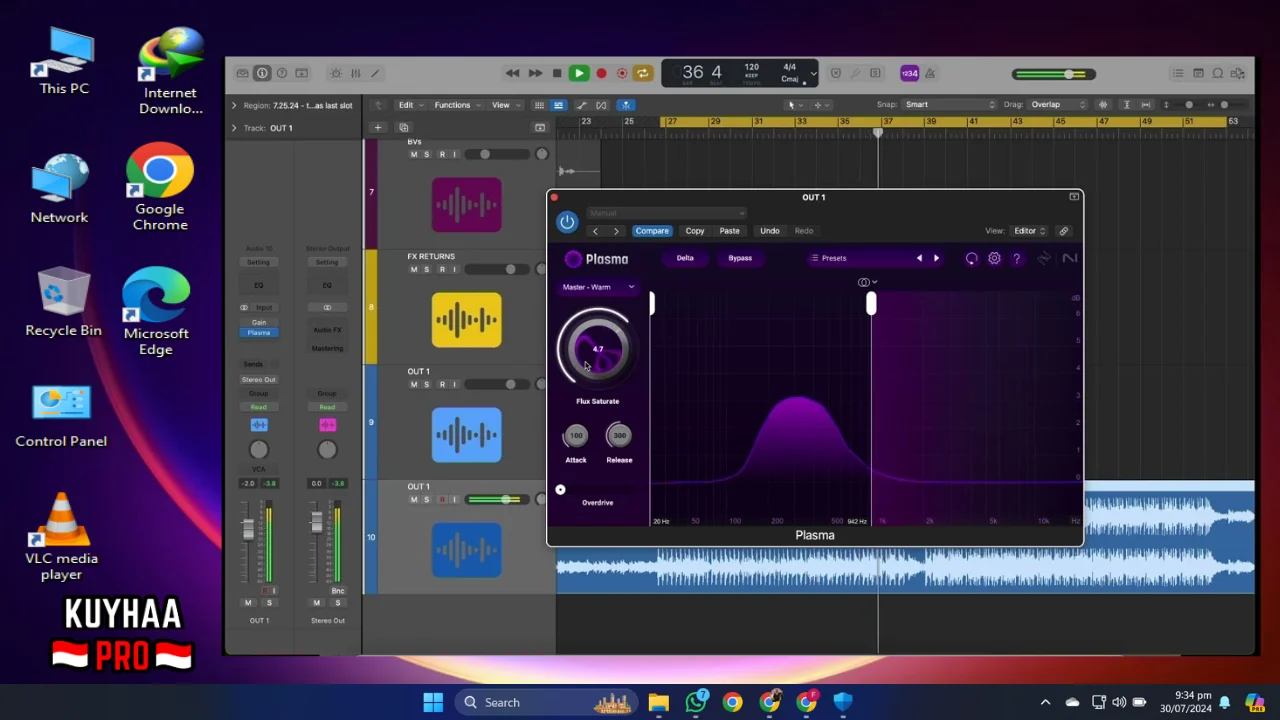Open the VLC media player desktop icon
This screenshot has height=720, width=1280.
pyautogui.click(x=62, y=537)
